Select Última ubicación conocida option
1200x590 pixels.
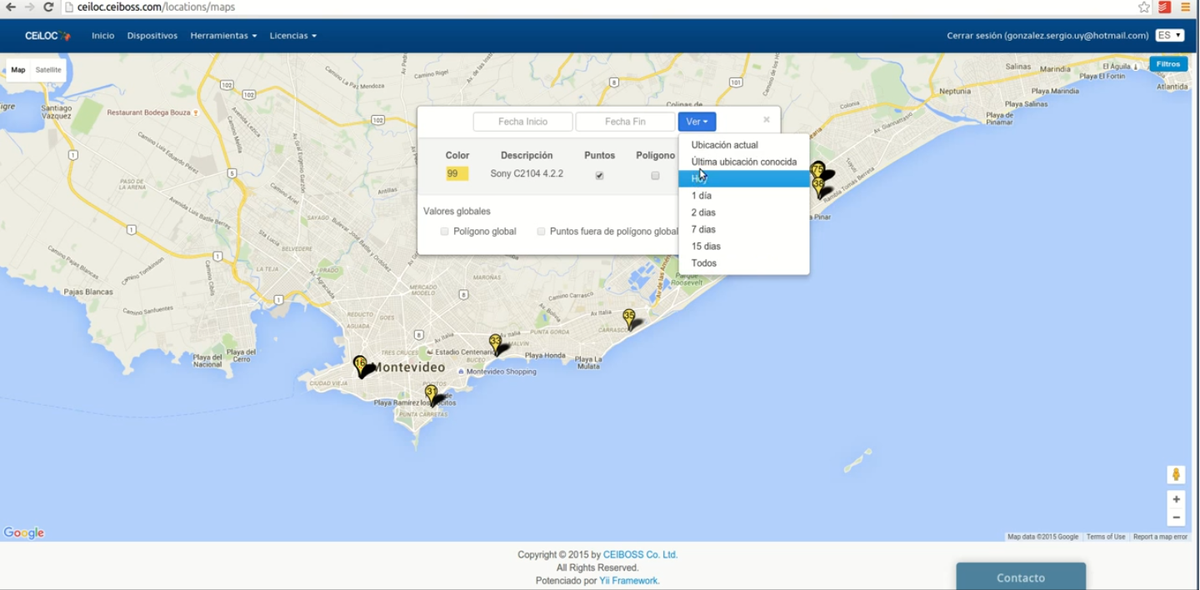[x=744, y=162]
